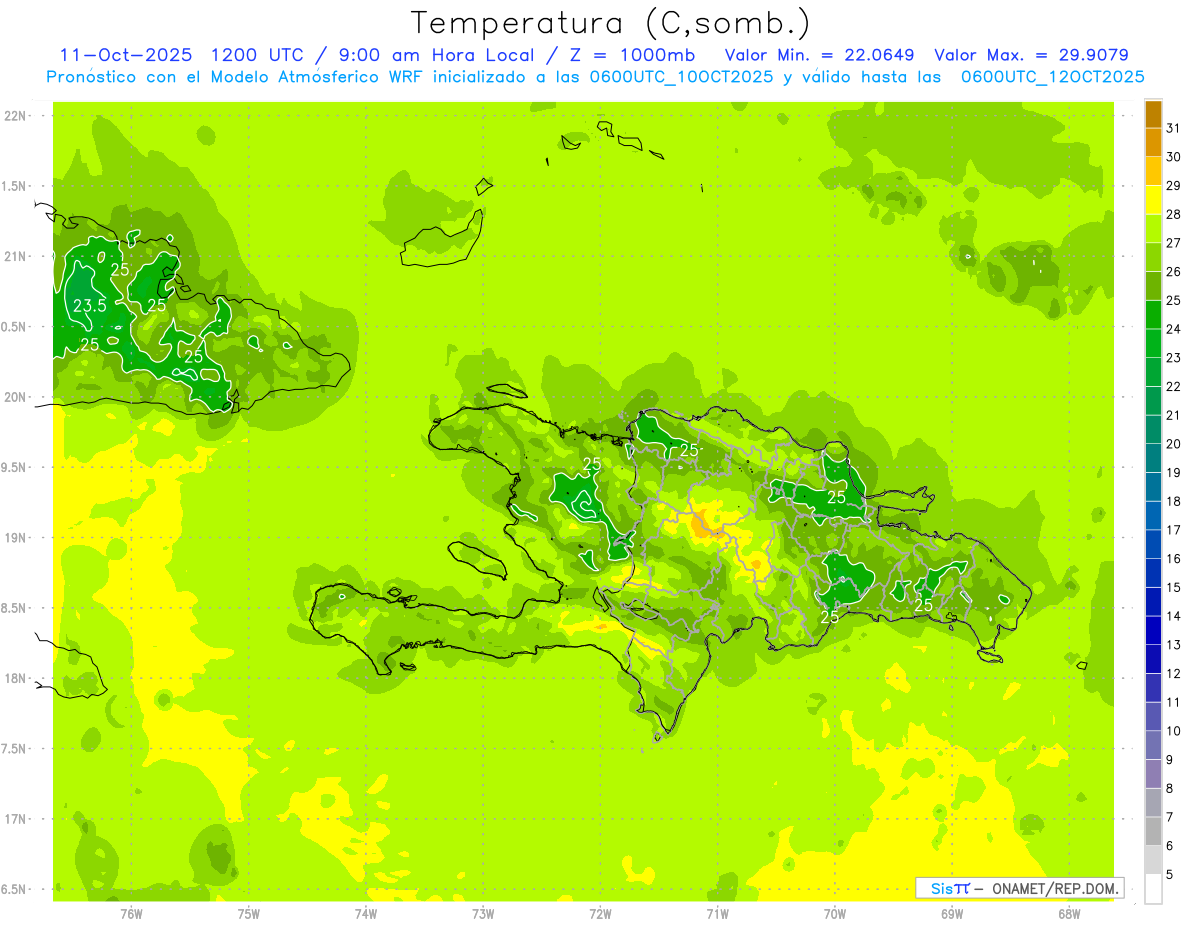Click the 20N latitude axis label
Screen dimensions: 1200x927
point(16,397)
